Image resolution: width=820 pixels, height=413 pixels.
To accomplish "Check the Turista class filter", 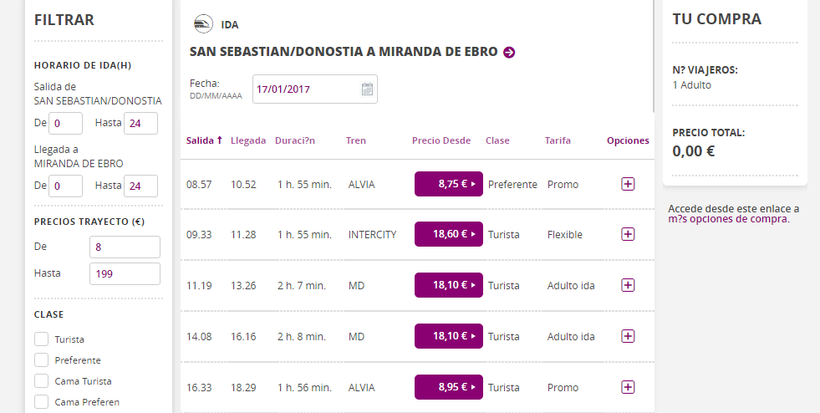I will (42, 339).
